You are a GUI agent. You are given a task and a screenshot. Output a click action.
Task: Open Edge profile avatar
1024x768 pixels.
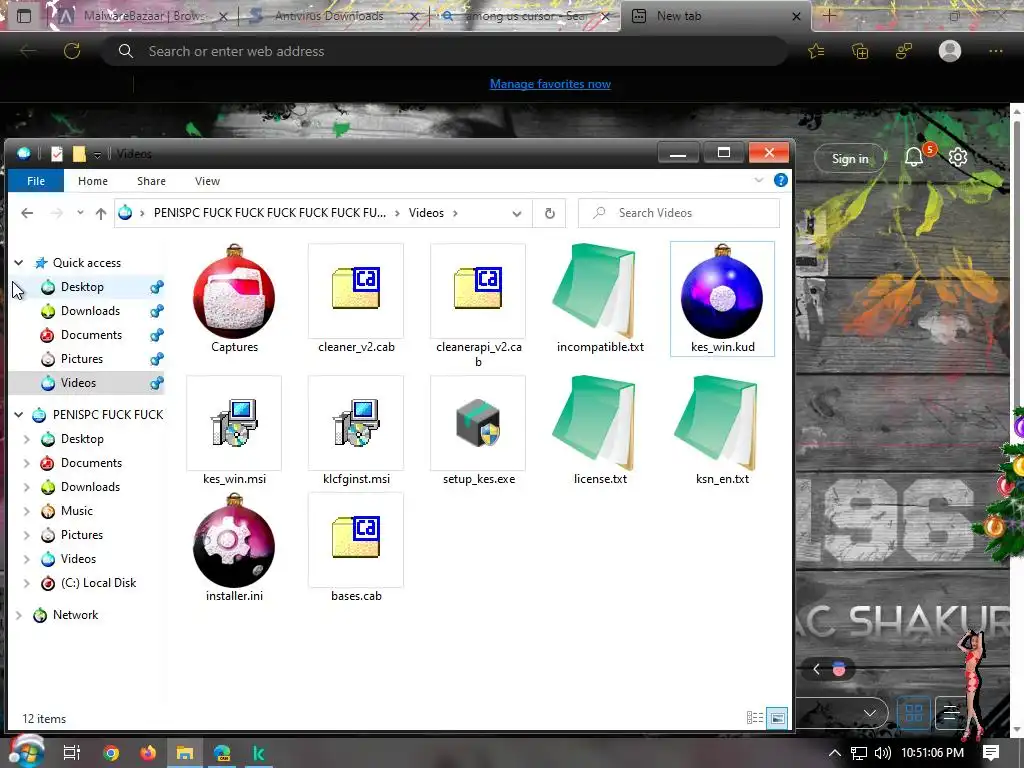950,51
